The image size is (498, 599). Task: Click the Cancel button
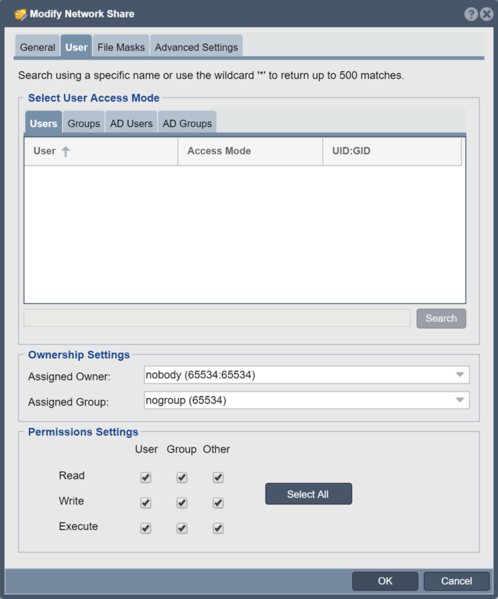click(x=457, y=581)
